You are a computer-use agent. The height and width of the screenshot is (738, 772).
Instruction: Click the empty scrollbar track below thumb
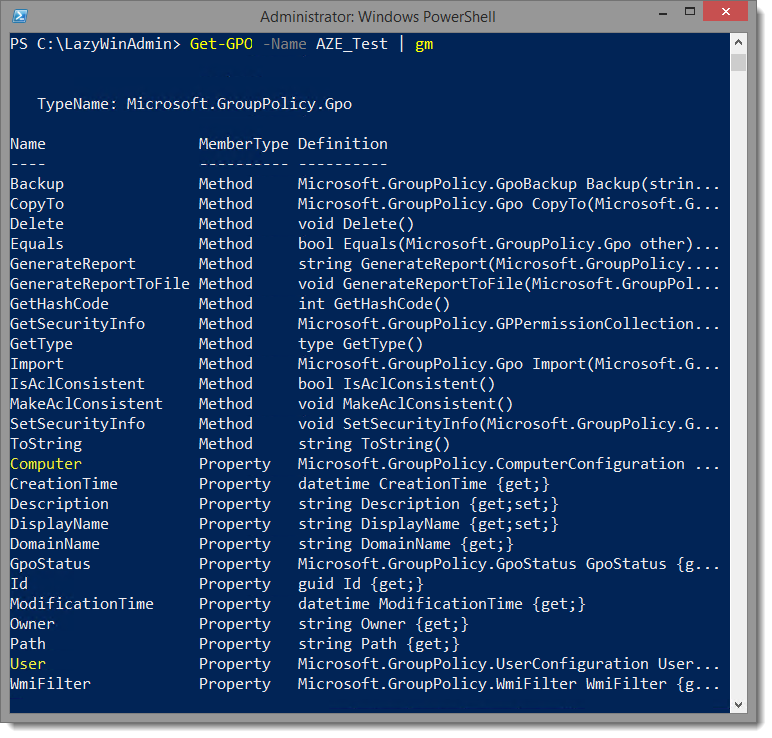click(738, 384)
